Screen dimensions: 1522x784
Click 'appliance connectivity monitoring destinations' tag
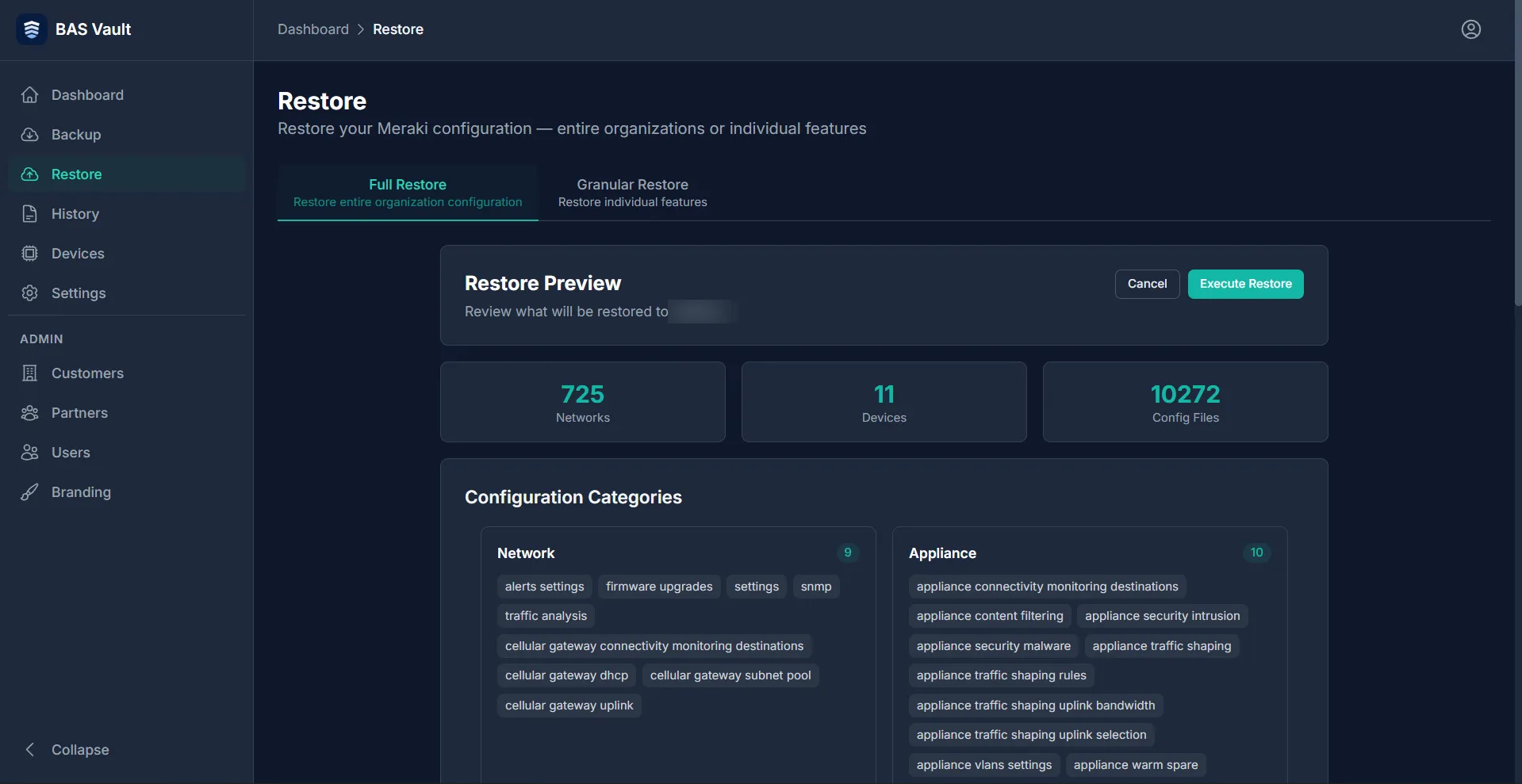1047,587
